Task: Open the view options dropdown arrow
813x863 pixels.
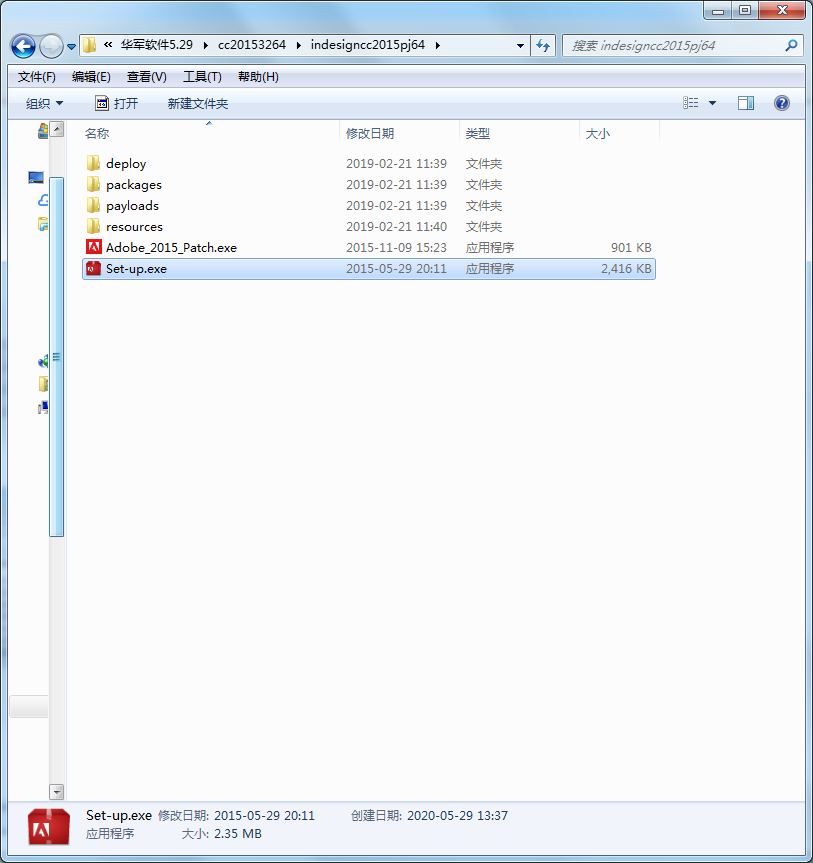Action: (x=712, y=103)
